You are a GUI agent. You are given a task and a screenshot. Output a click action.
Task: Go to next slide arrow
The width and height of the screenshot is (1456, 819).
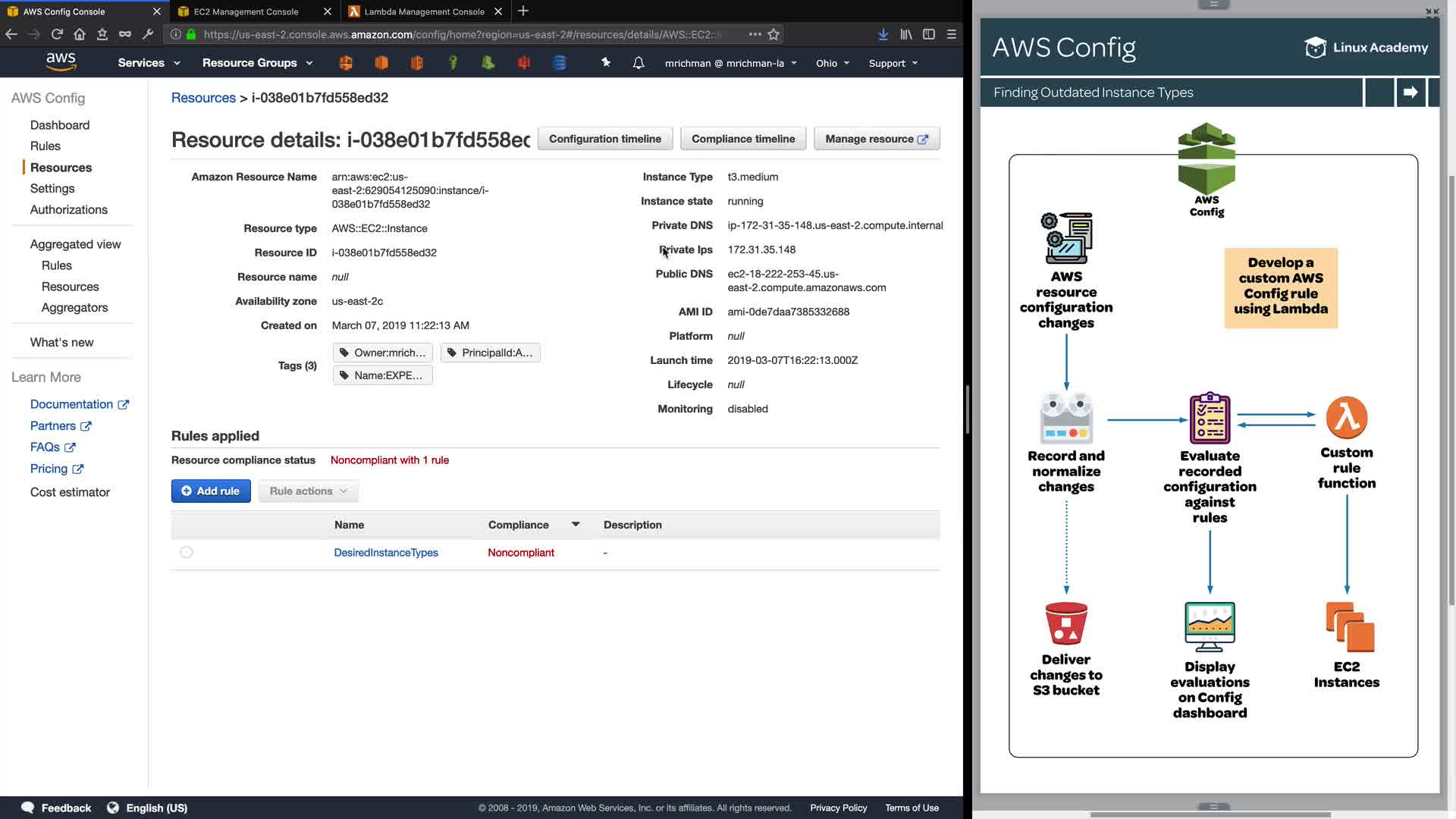pos(1410,93)
